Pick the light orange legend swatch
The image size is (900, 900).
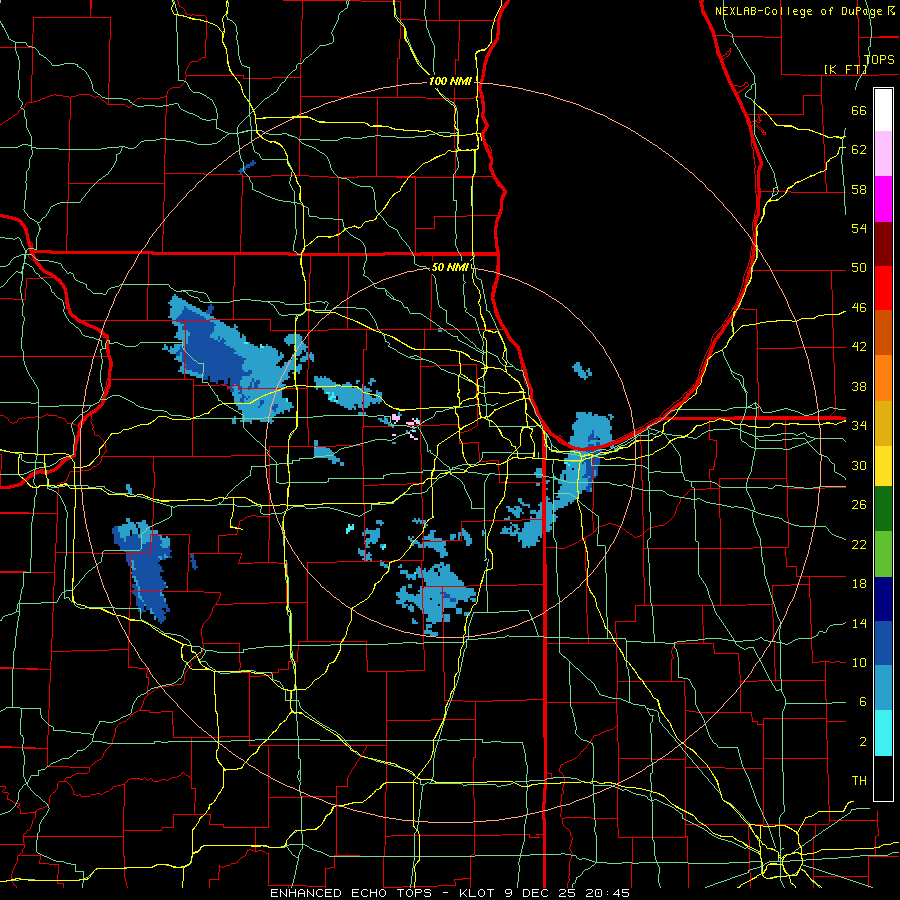[883, 378]
